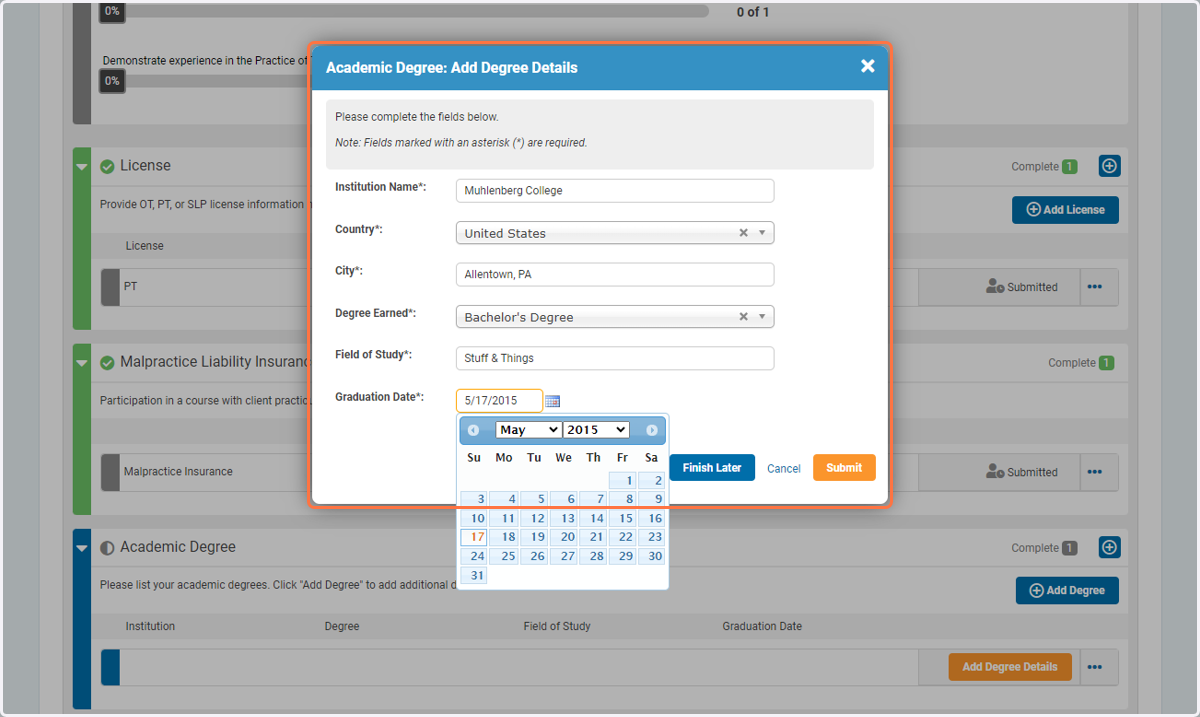The image size is (1200, 717).
Task: Submit the degree details form
Action: (x=844, y=468)
